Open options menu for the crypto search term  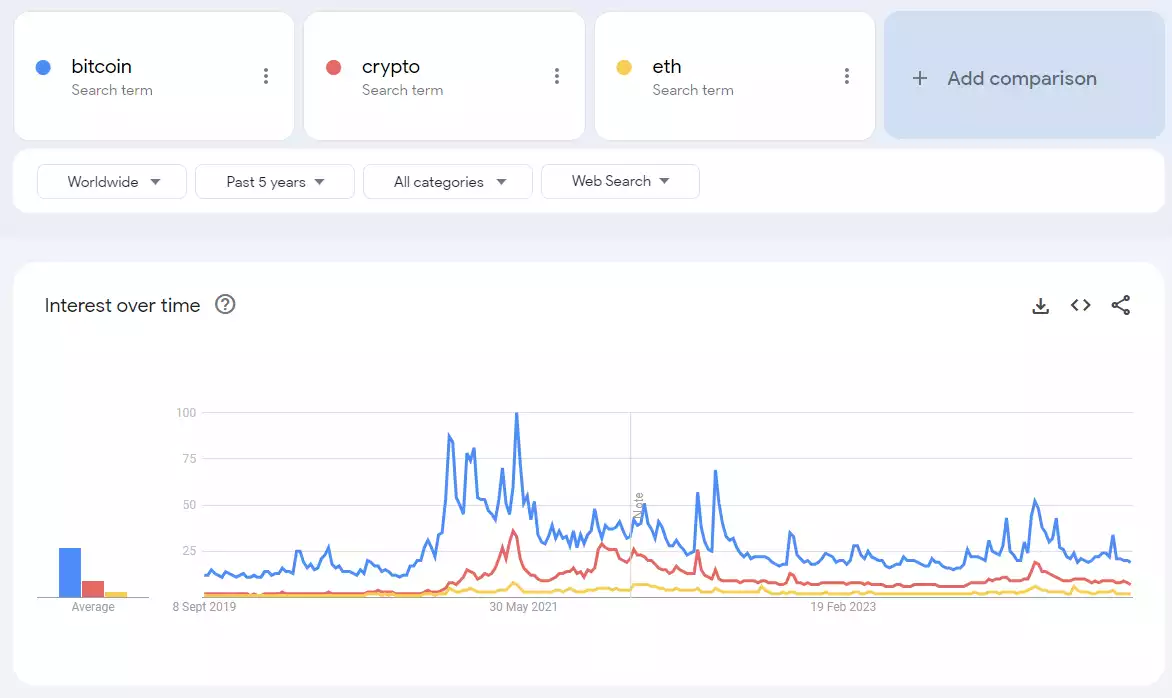pos(556,75)
